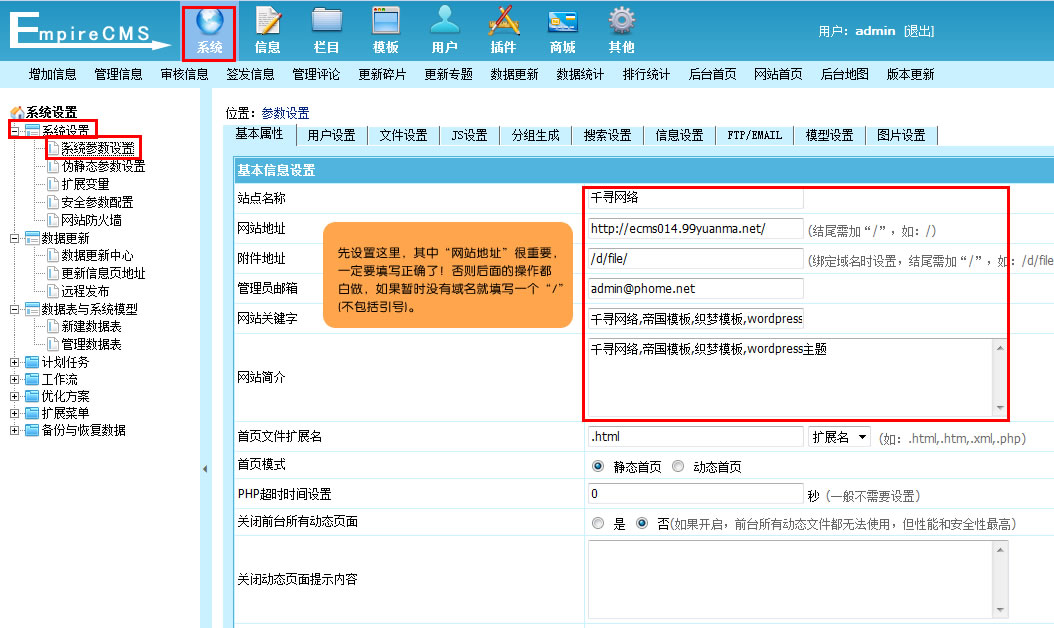Switch to the FTP/EMAIL tab

click(x=754, y=134)
